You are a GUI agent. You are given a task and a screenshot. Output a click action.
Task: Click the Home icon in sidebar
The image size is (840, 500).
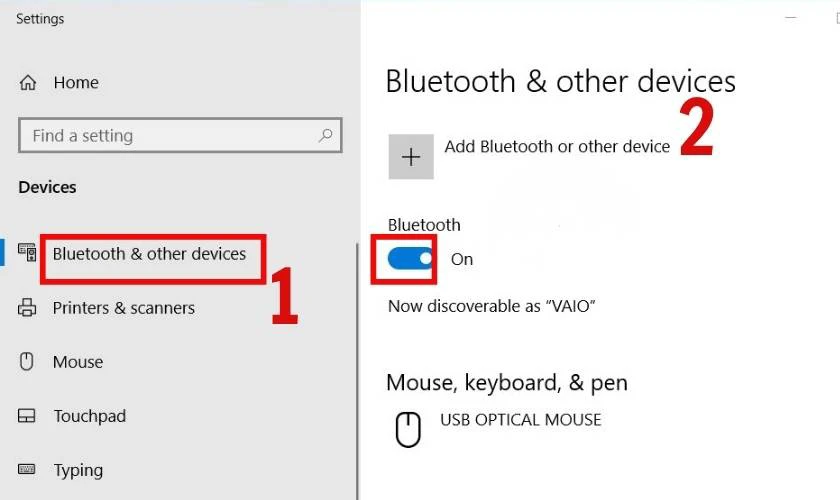[28, 83]
